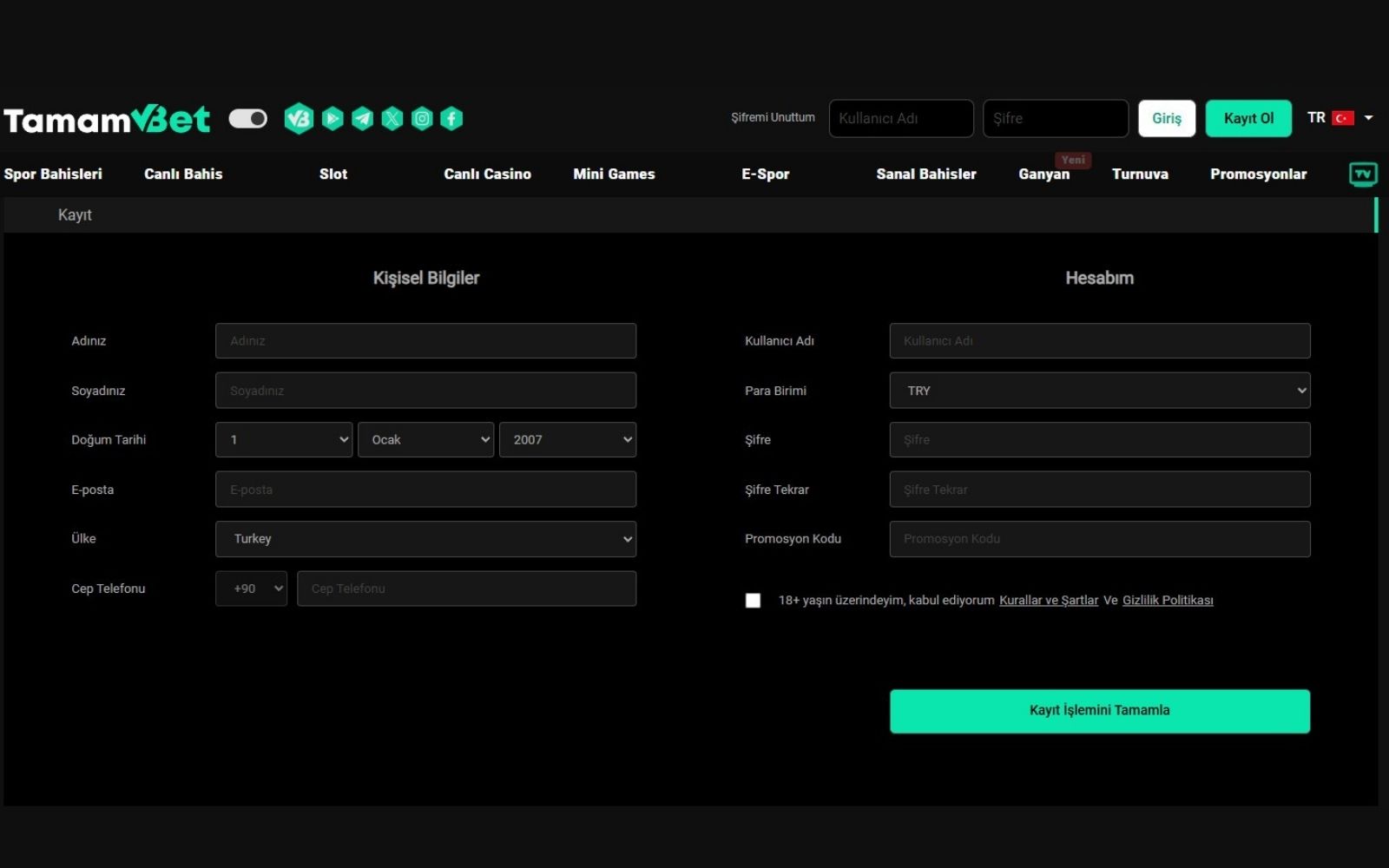Open the Instagram social icon
1389x868 pixels.
tap(422, 118)
